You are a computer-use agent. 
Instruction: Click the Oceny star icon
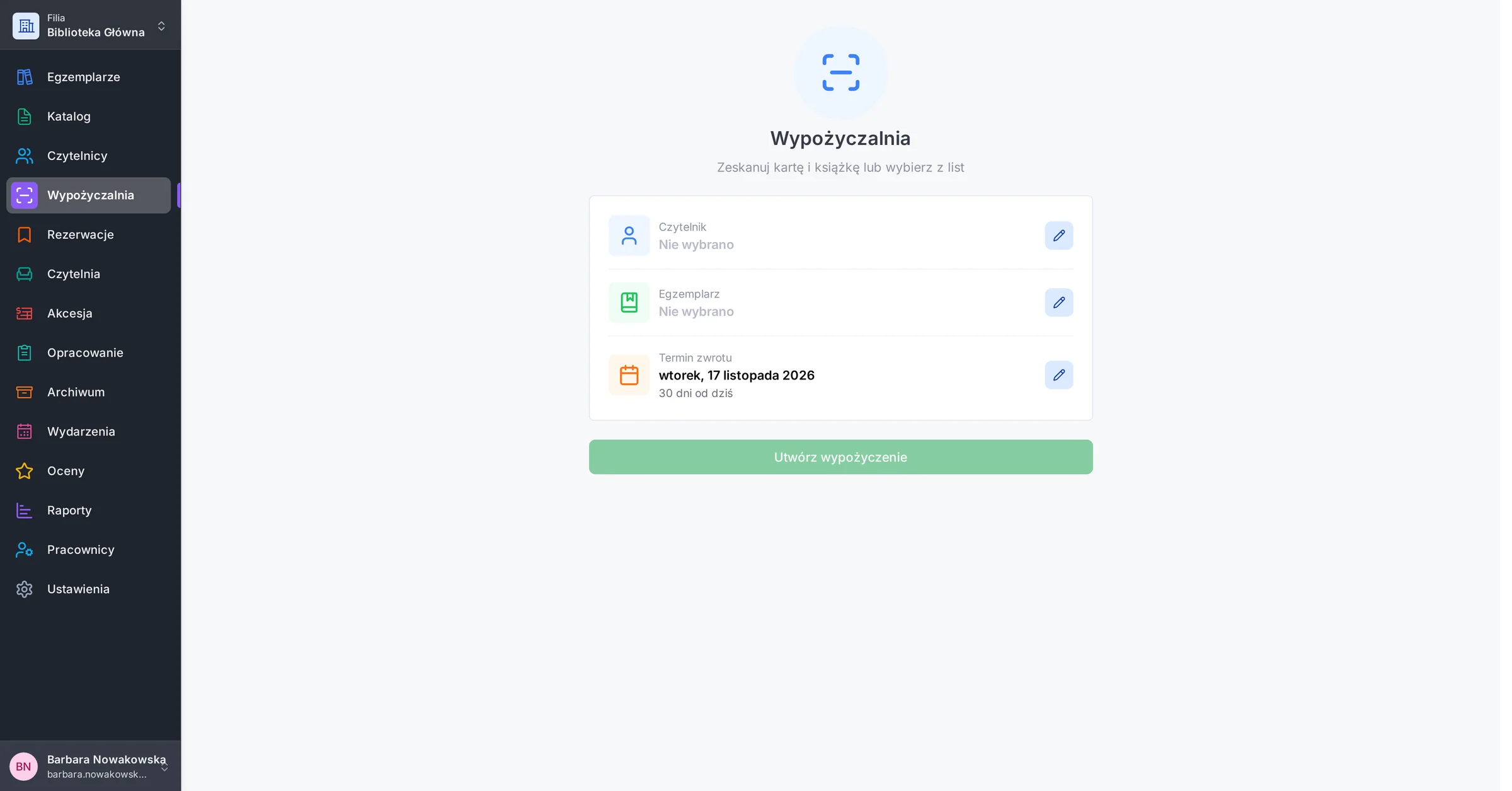(x=25, y=471)
